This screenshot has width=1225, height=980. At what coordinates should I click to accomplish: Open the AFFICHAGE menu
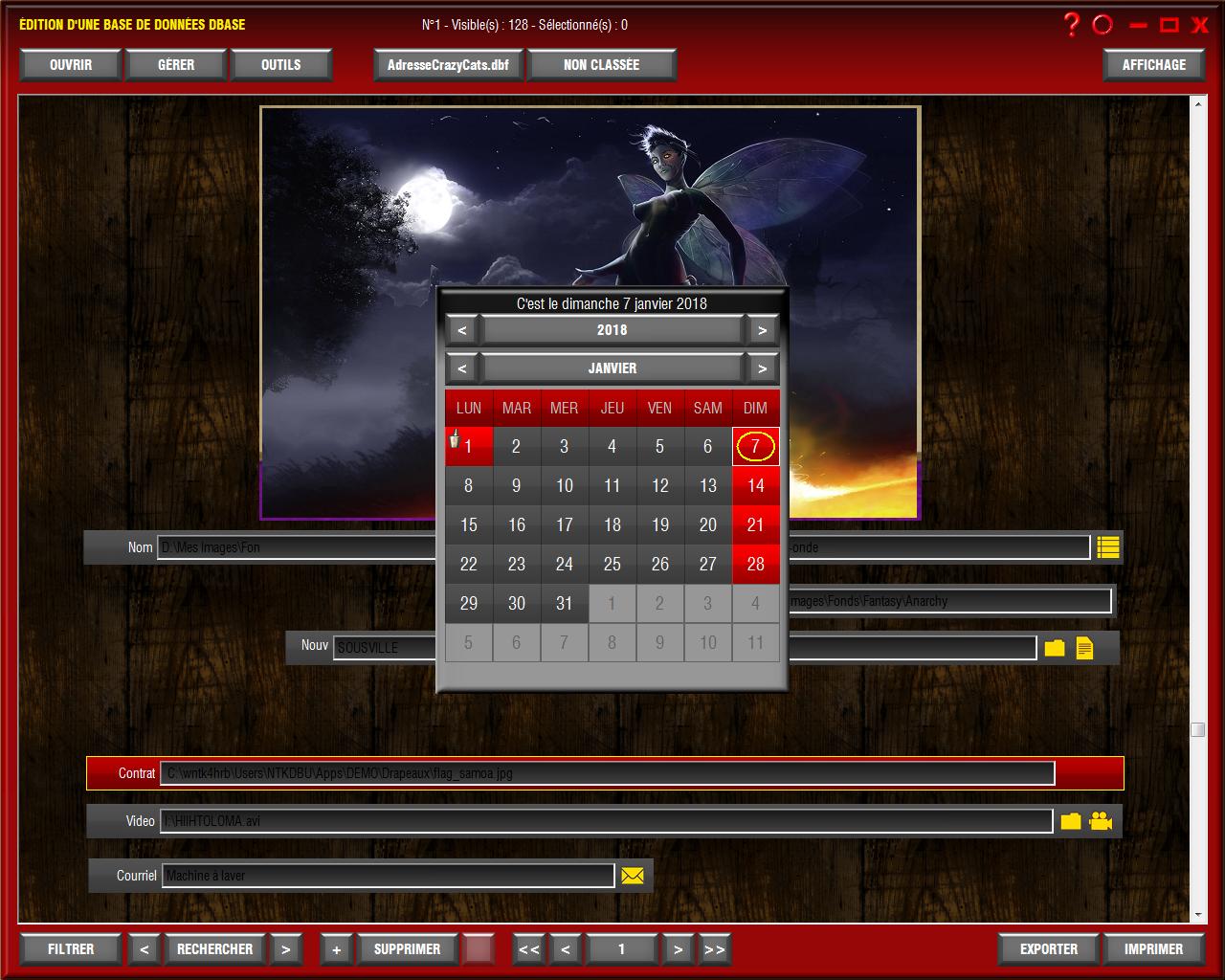click(x=1154, y=65)
